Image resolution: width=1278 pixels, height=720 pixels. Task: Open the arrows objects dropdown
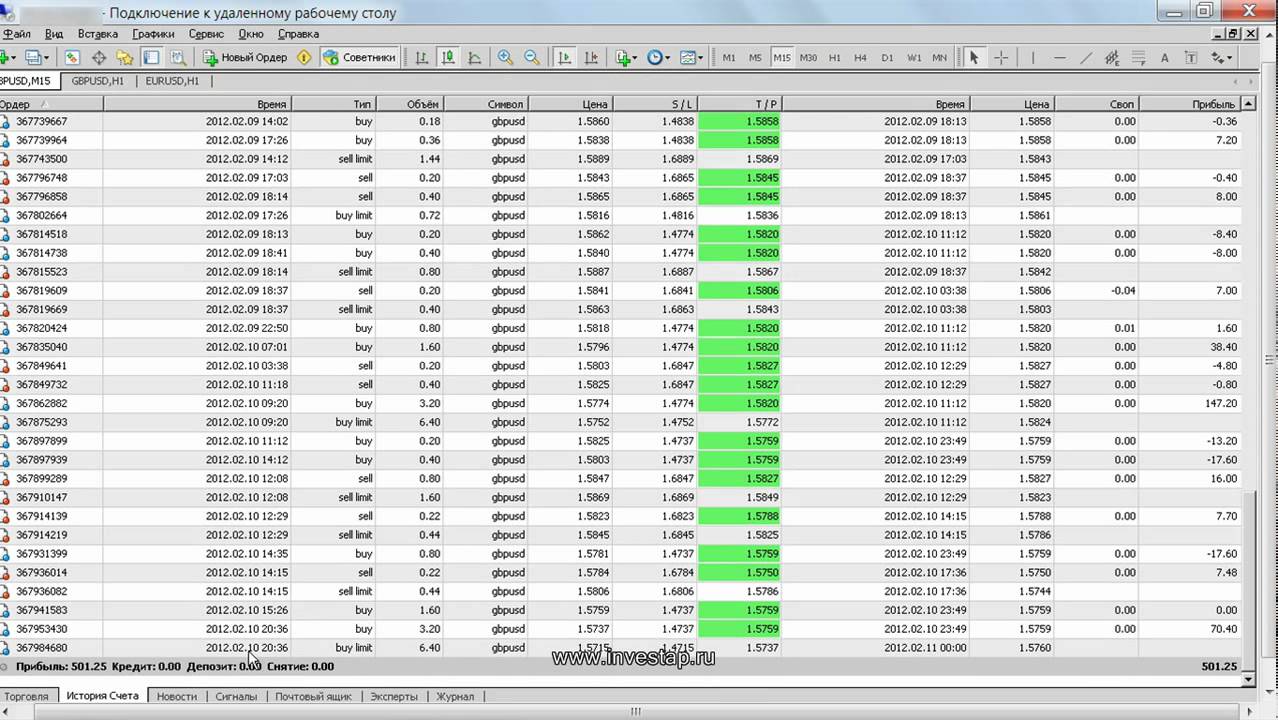tap(1221, 57)
